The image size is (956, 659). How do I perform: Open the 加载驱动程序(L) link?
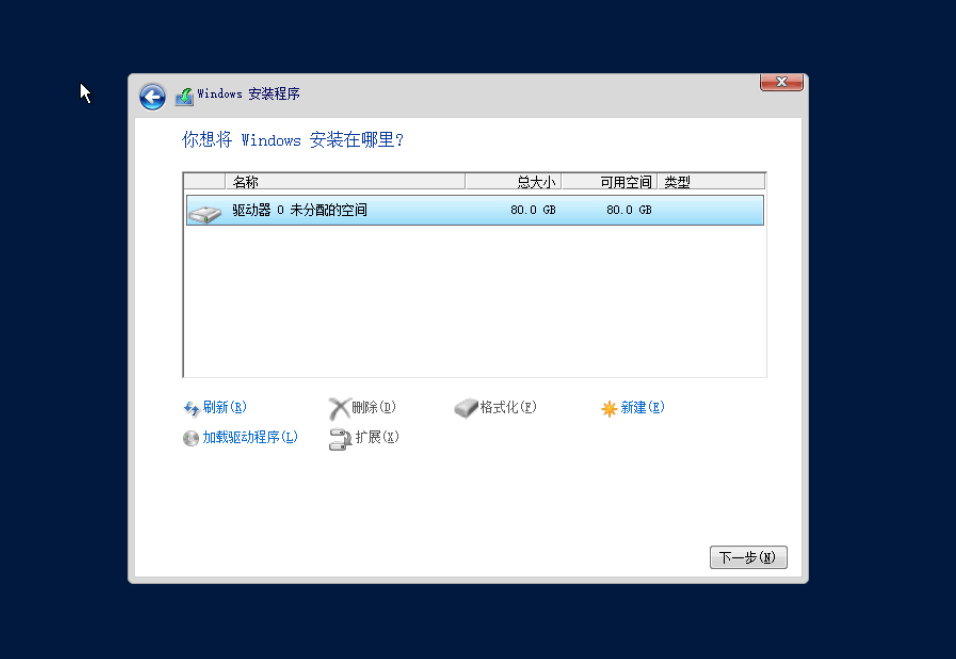pos(250,437)
